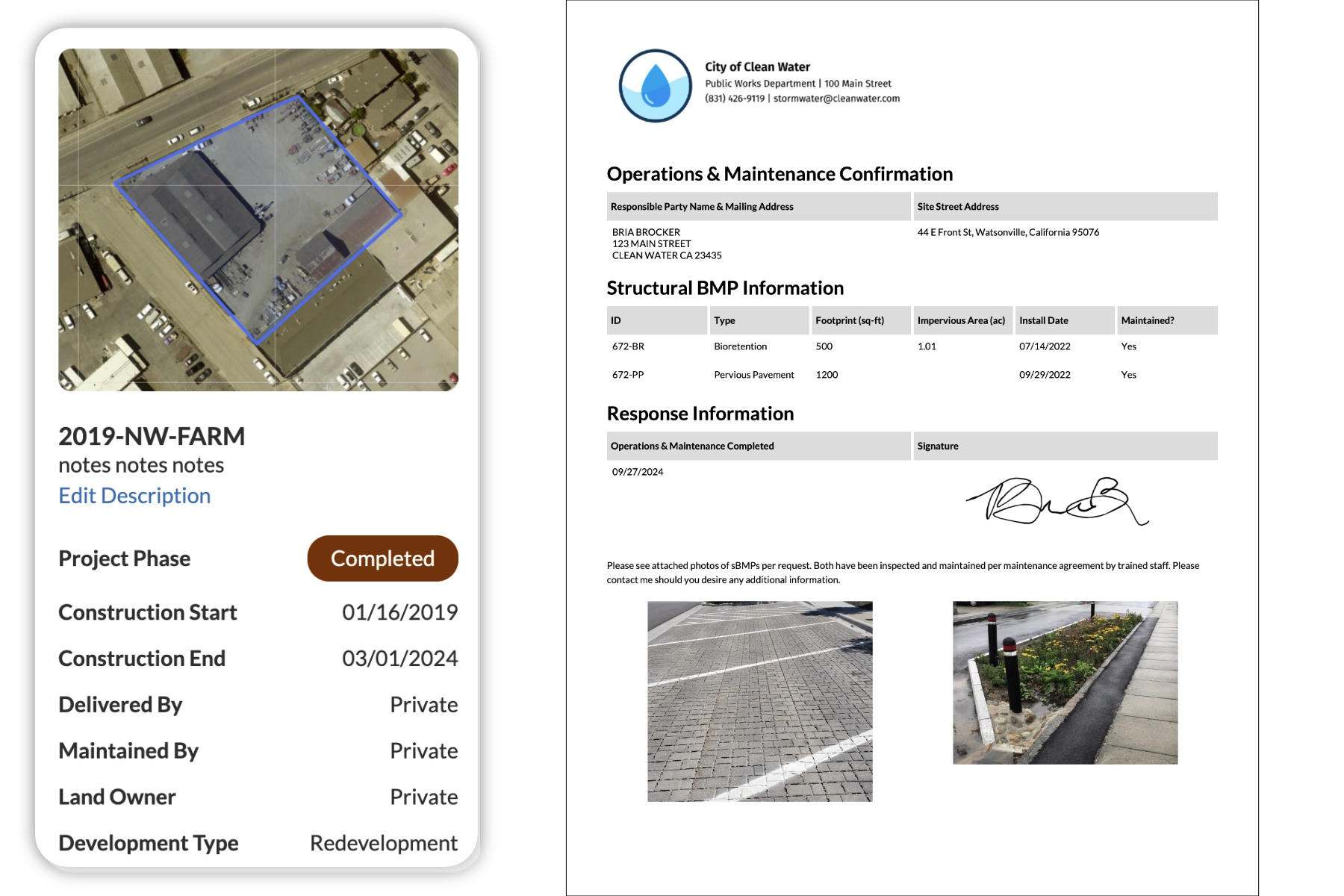The height and width of the screenshot is (896, 1344).
Task: Click the line CLEAN WATER CA 23435
Action: [667, 255]
